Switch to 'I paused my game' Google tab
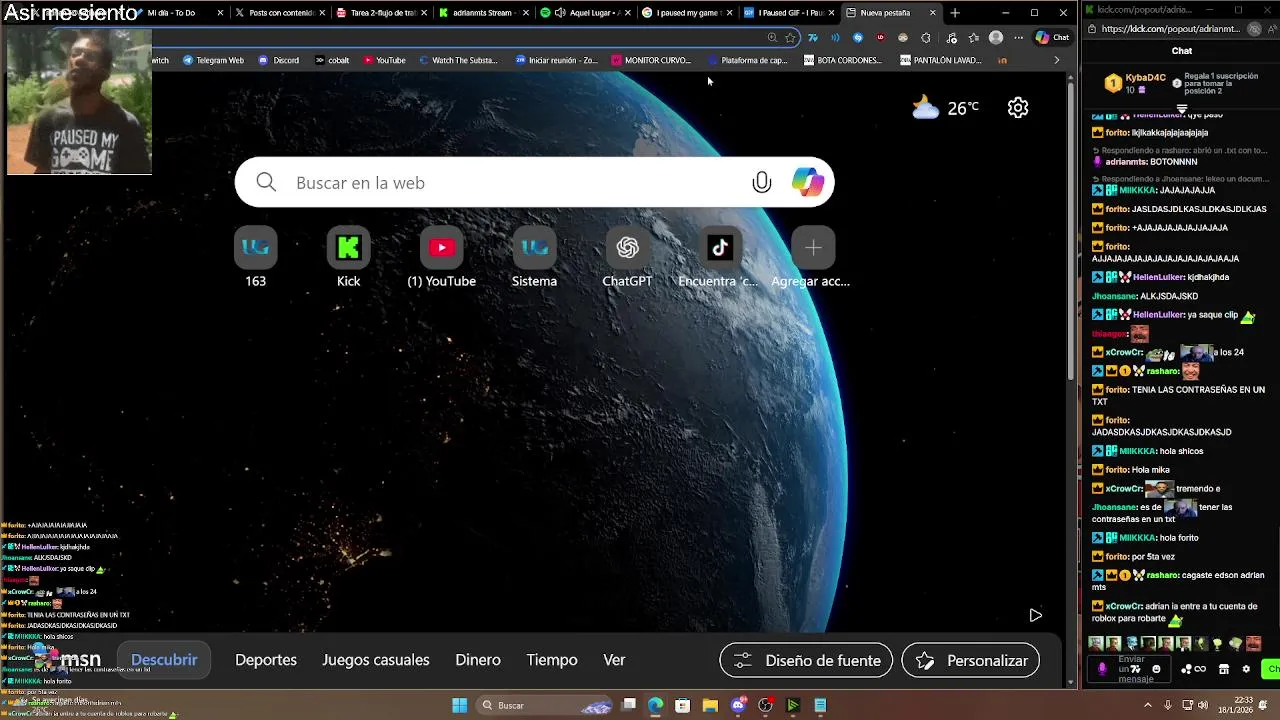1280x720 pixels. point(687,13)
